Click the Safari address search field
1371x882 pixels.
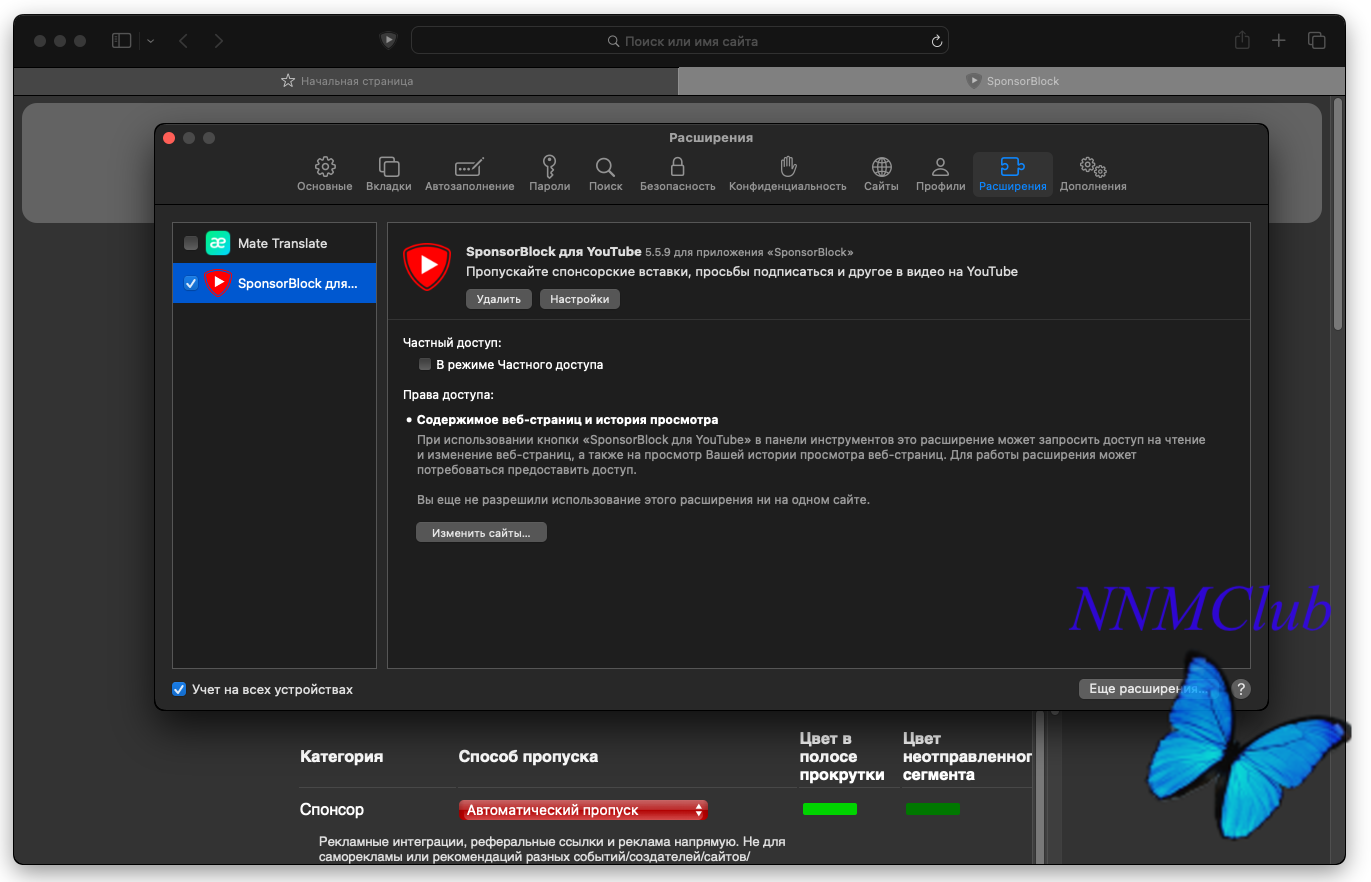[x=680, y=41]
